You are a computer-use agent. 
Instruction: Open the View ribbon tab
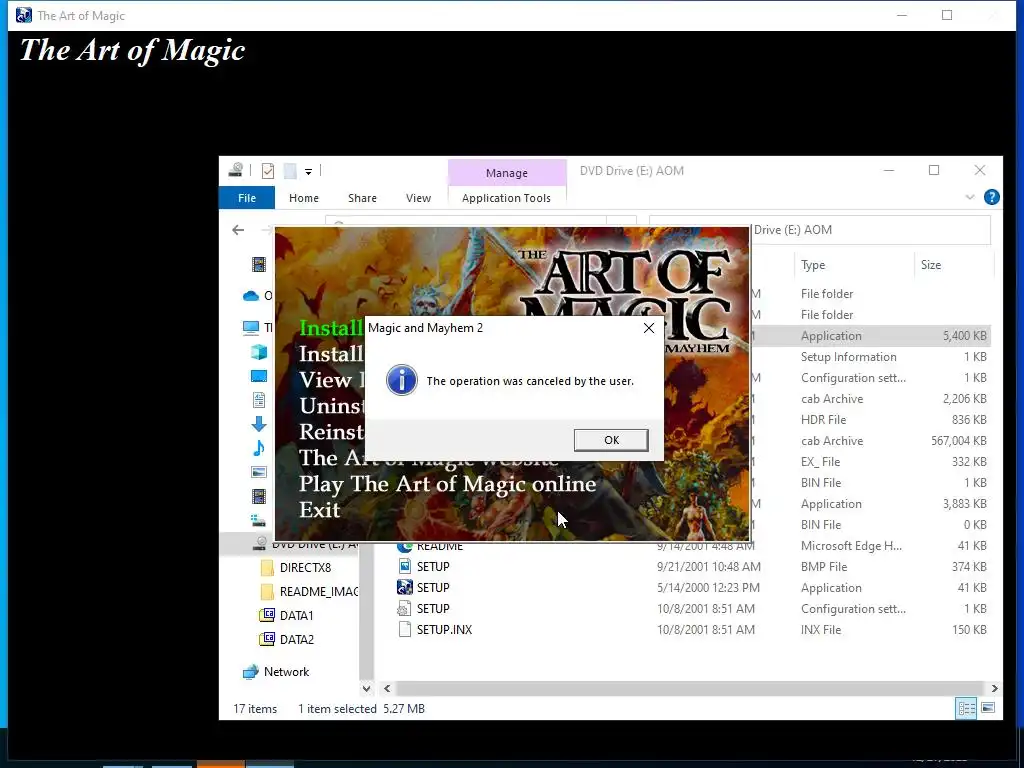click(418, 198)
